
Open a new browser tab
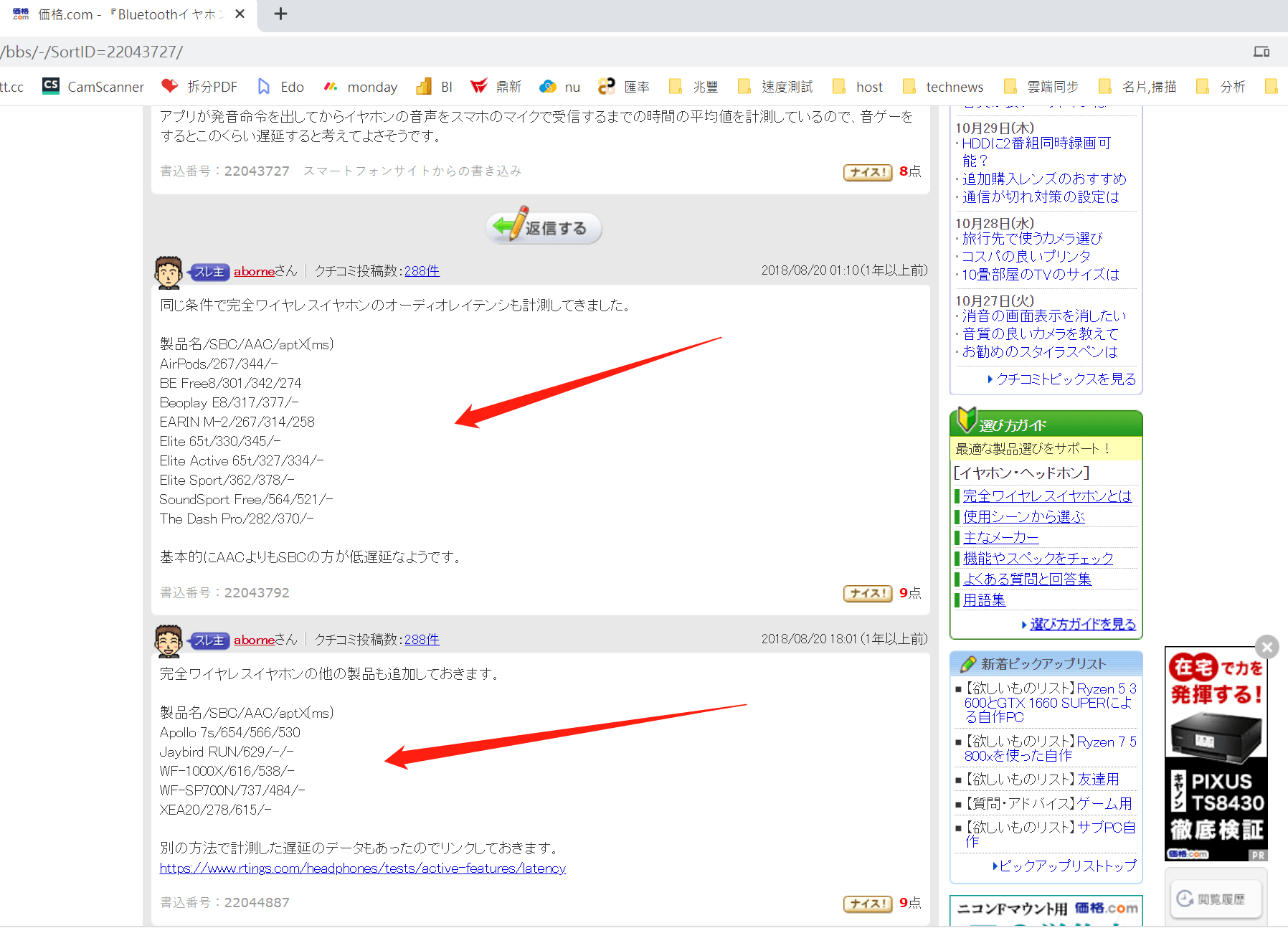[280, 14]
